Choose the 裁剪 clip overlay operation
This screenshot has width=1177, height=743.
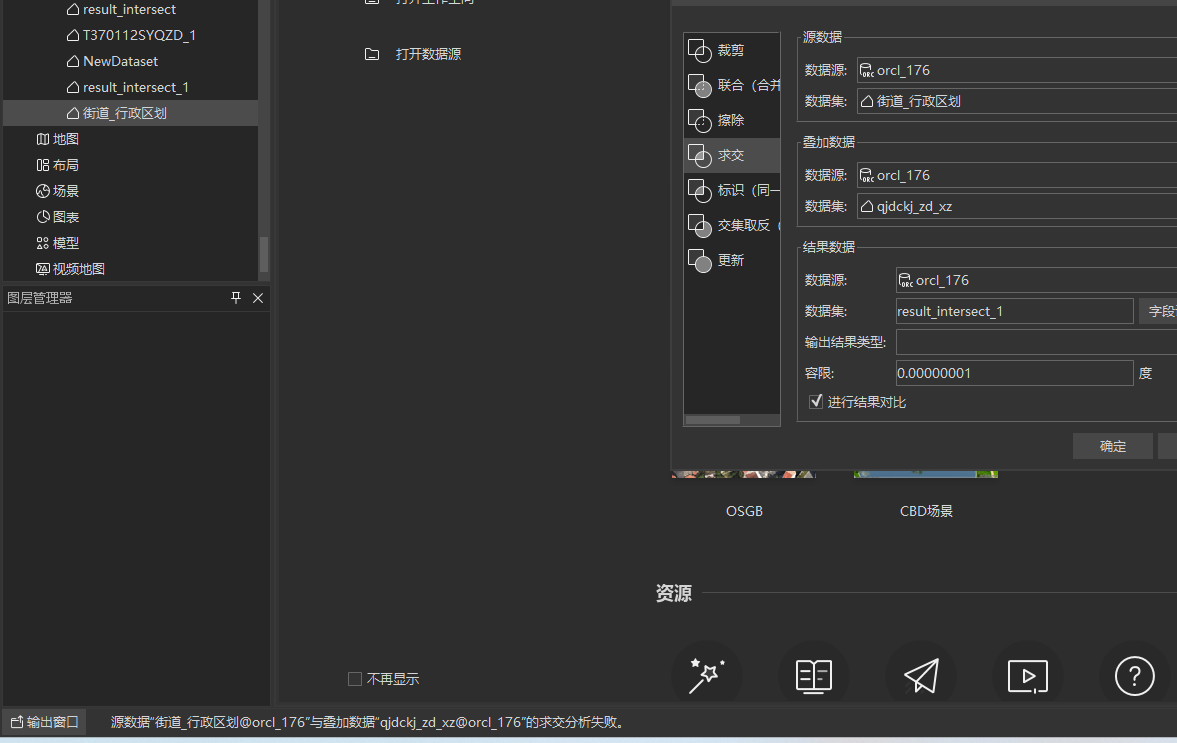point(732,50)
